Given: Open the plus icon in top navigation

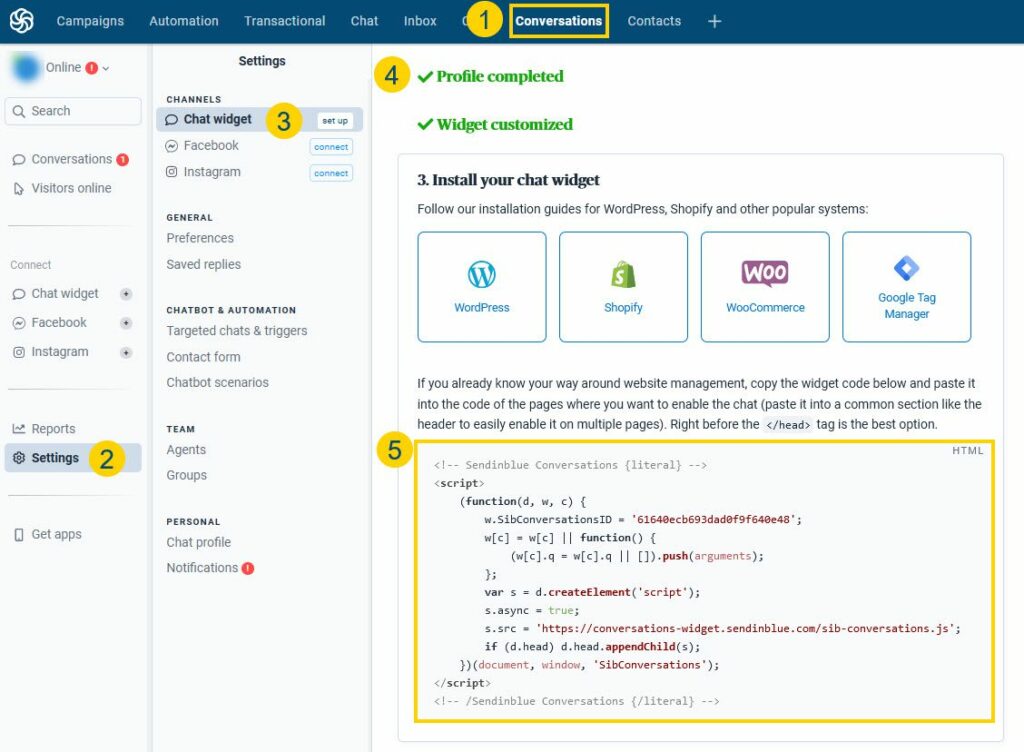Looking at the screenshot, I should pyautogui.click(x=714, y=22).
